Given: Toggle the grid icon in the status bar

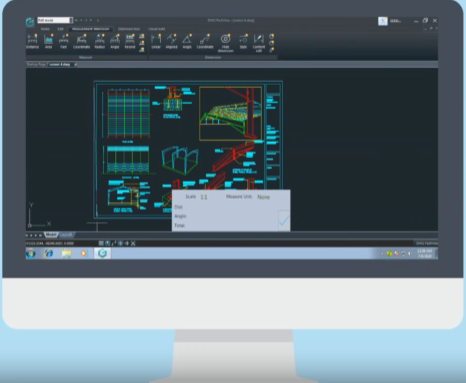Looking at the screenshot, I should tap(101, 243).
